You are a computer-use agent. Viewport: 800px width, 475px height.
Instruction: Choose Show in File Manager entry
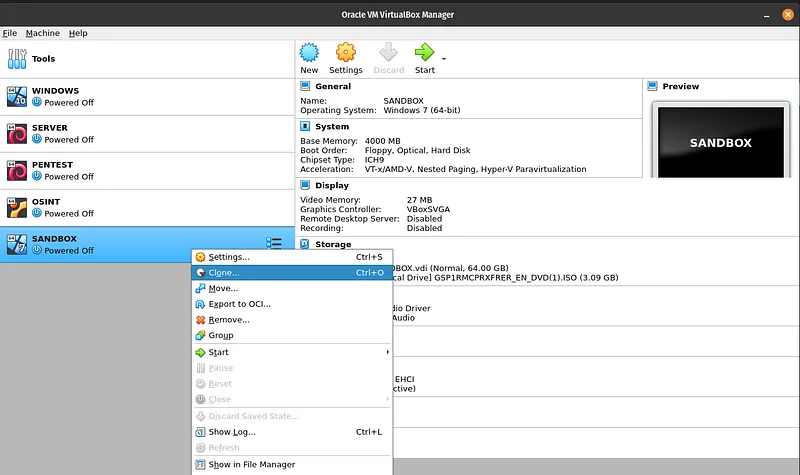292,464
